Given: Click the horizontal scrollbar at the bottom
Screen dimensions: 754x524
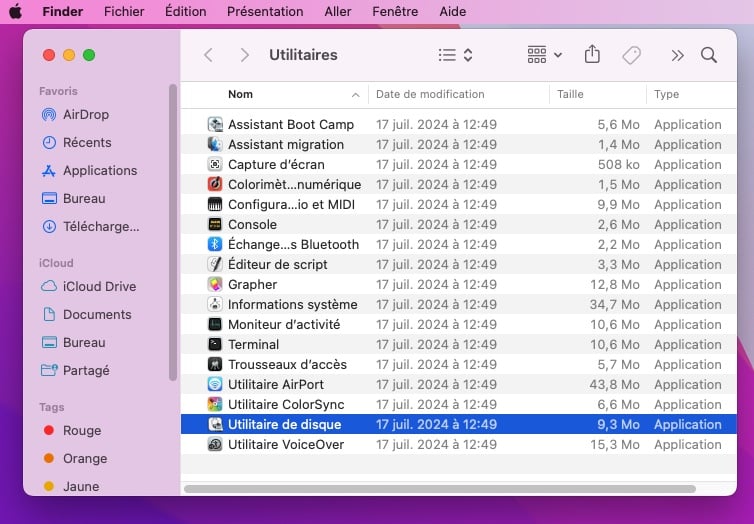Looking at the screenshot, I should click(440, 489).
